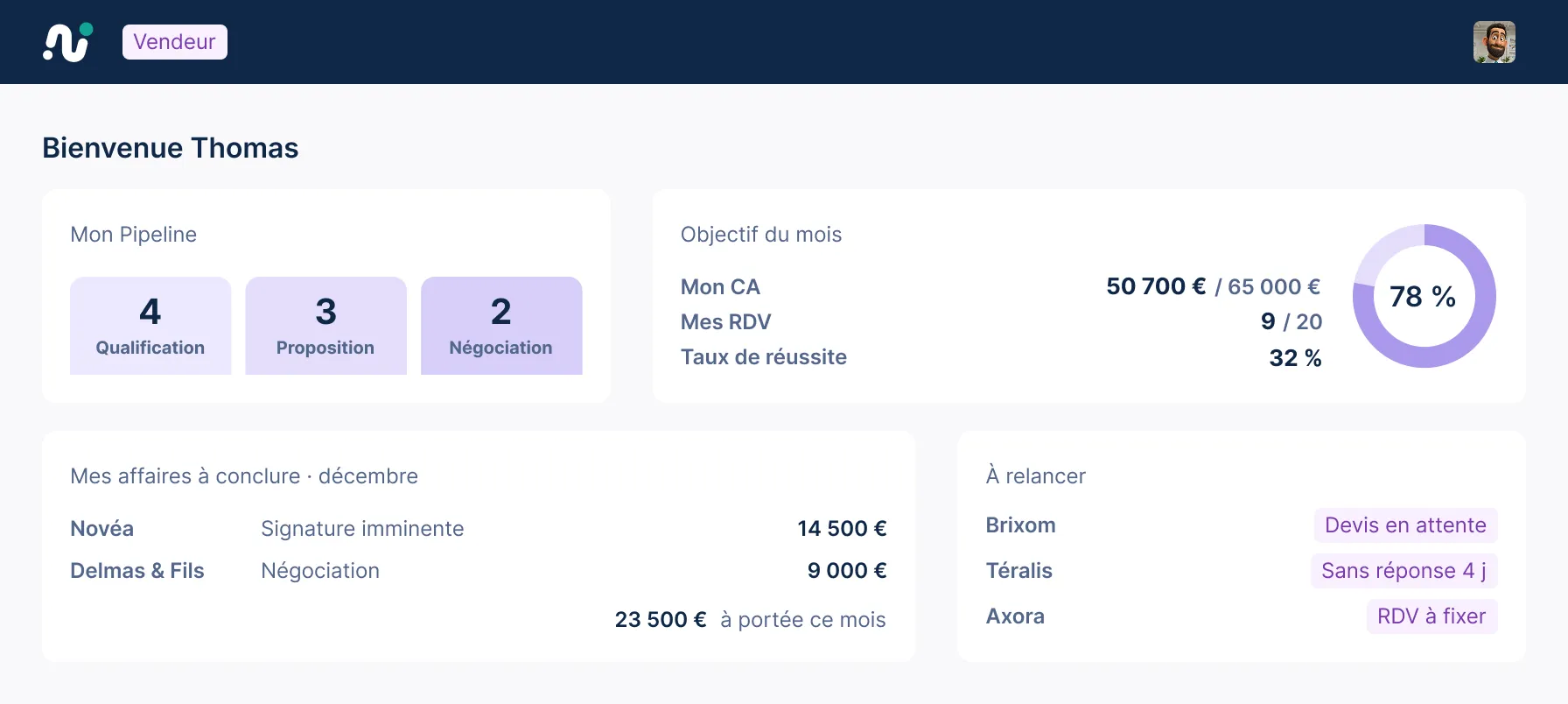The image size is (1568, 704).
Task: Open the user avatar profile picture
Action: click(1494, 42)
